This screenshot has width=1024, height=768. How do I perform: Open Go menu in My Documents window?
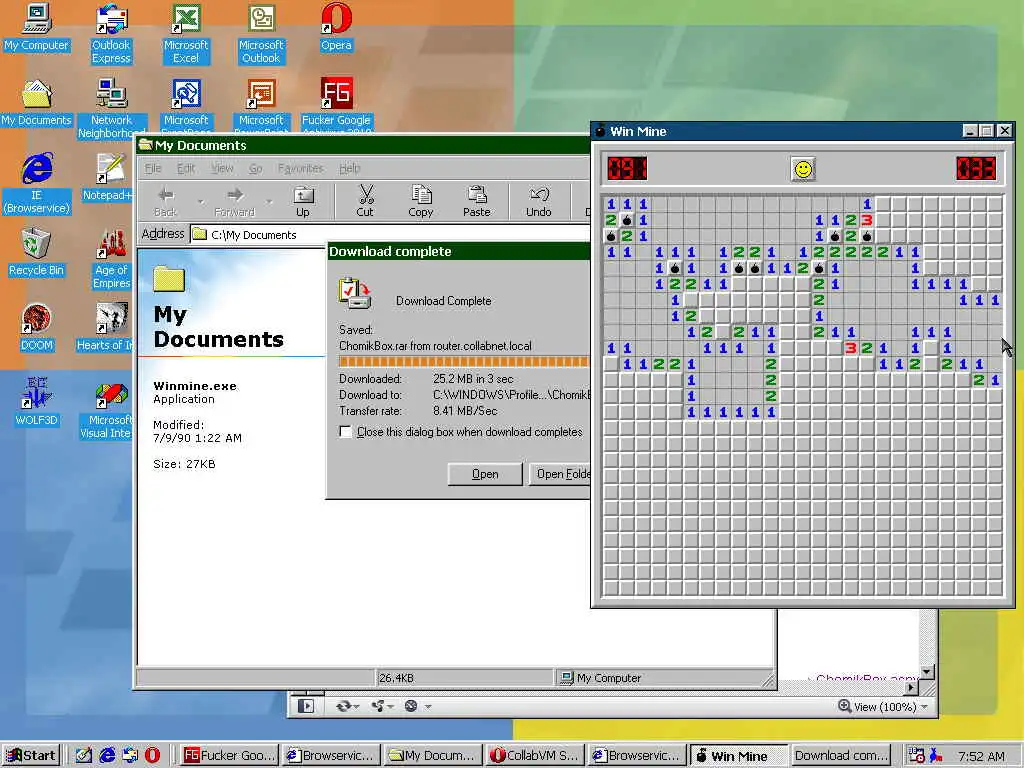pos(255,168)
